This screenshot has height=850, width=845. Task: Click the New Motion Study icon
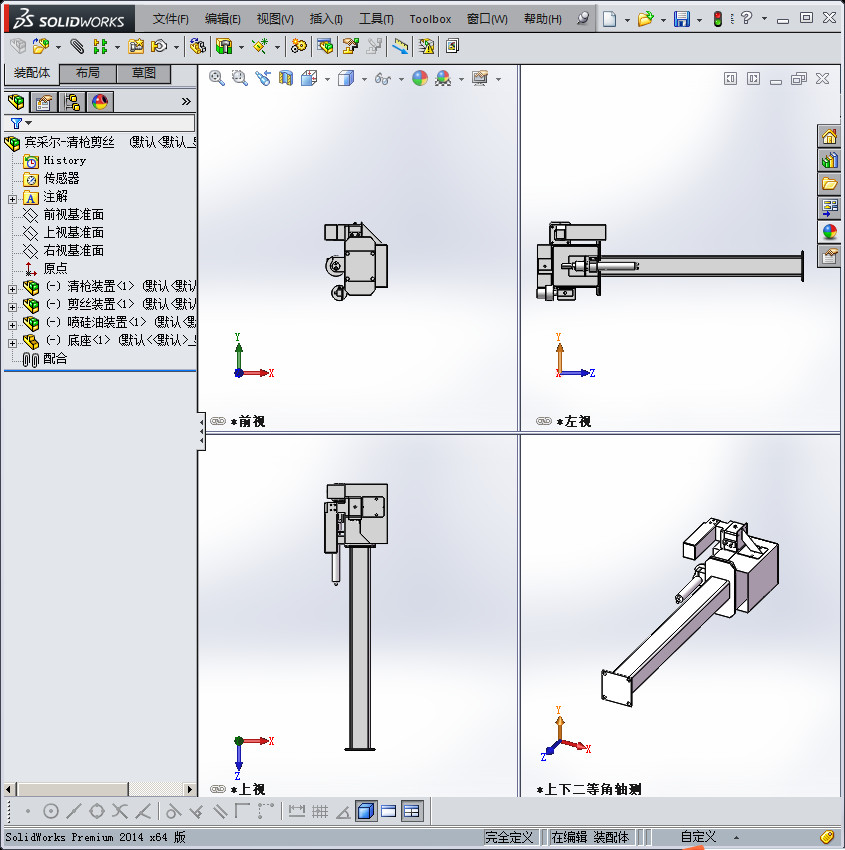click(x=299, y=47)
